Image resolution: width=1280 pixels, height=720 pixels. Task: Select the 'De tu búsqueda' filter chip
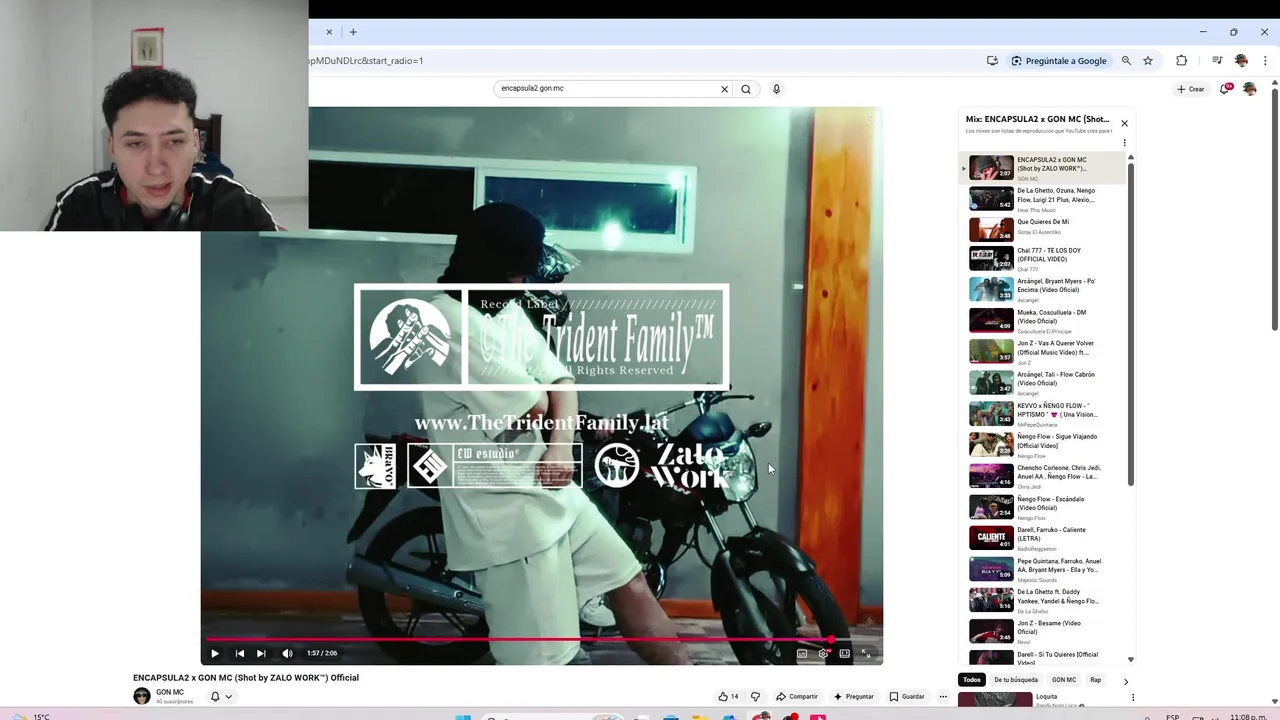click(1016, 680)
